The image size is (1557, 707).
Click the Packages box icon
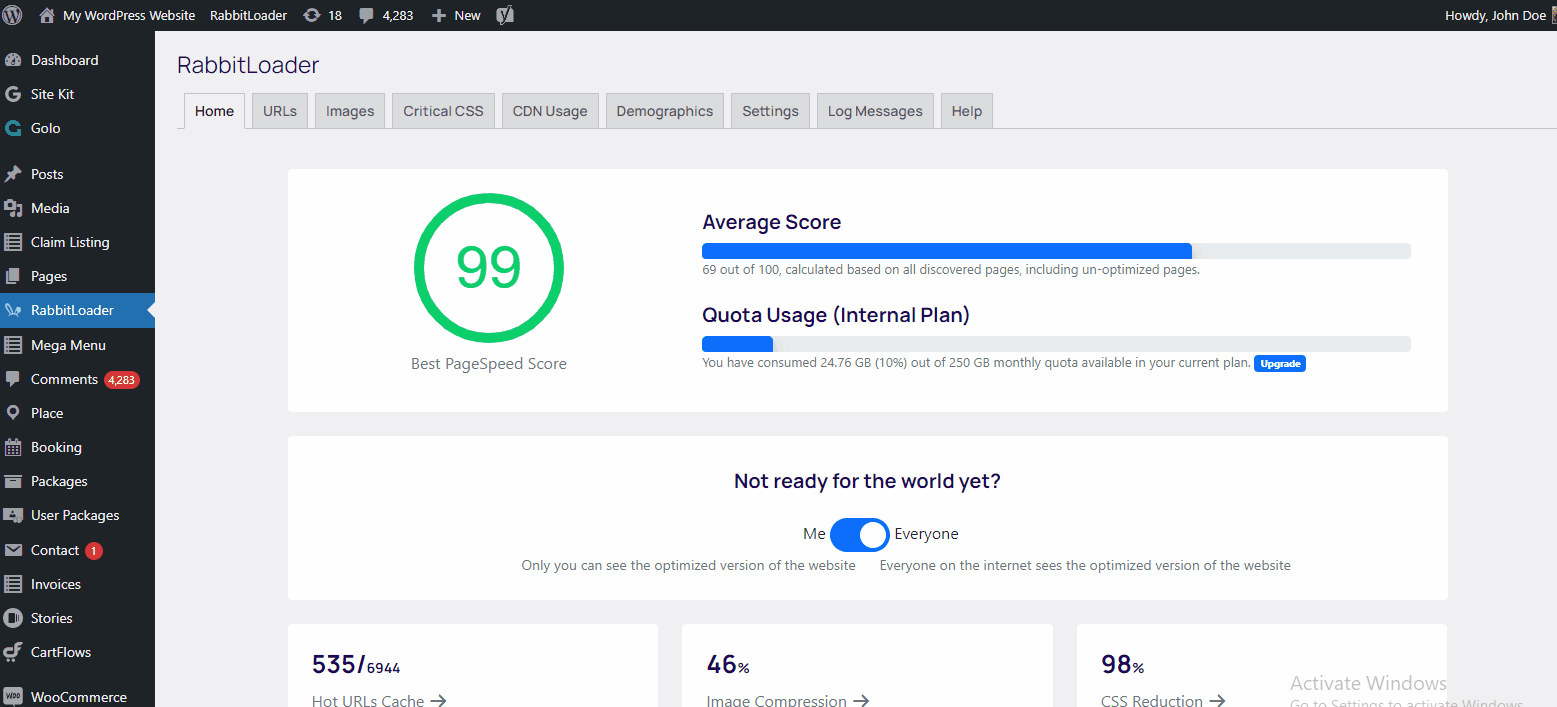click(13, 481)
